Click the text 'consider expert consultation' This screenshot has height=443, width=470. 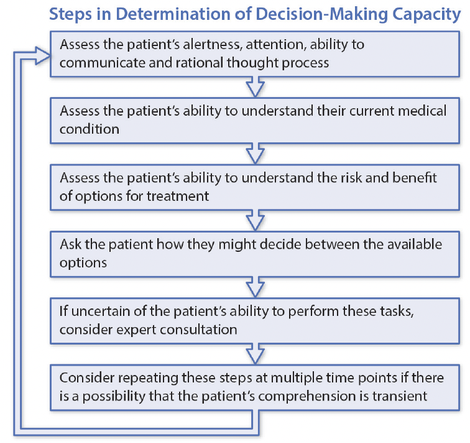point(148,330)
